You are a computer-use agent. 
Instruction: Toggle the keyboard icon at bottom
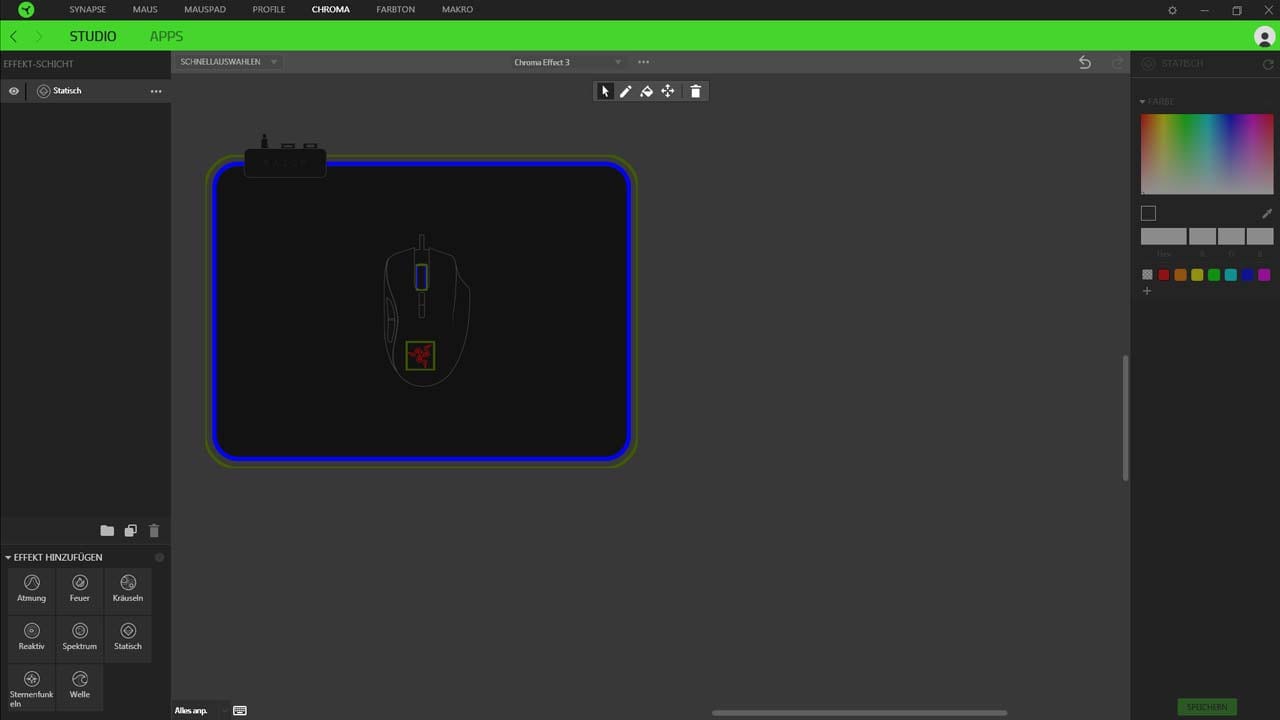click(240, 710)
